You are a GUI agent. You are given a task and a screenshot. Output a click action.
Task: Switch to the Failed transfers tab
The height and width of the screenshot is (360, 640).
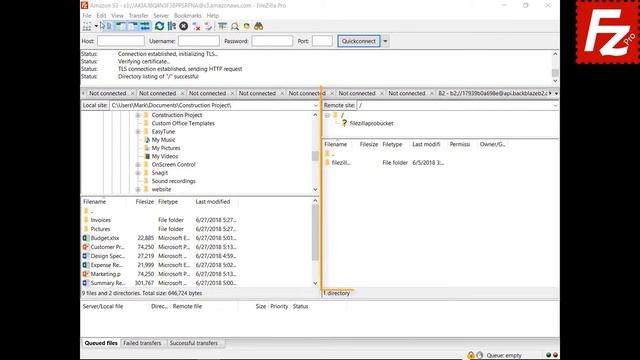pos(142,343)
